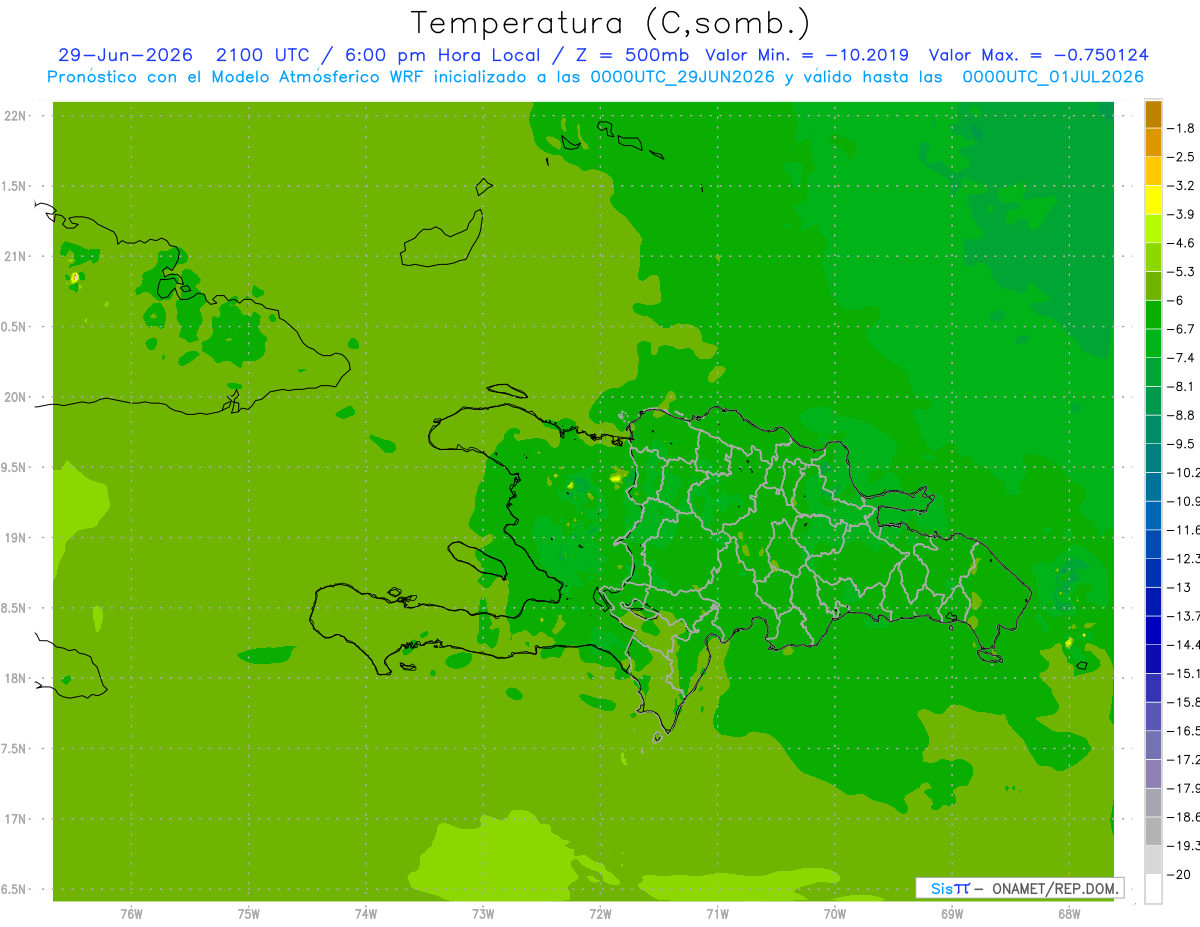The image size is (1200, 927).
Task: Click the "-8.1" colorbar label
Action: point(1182,385)
